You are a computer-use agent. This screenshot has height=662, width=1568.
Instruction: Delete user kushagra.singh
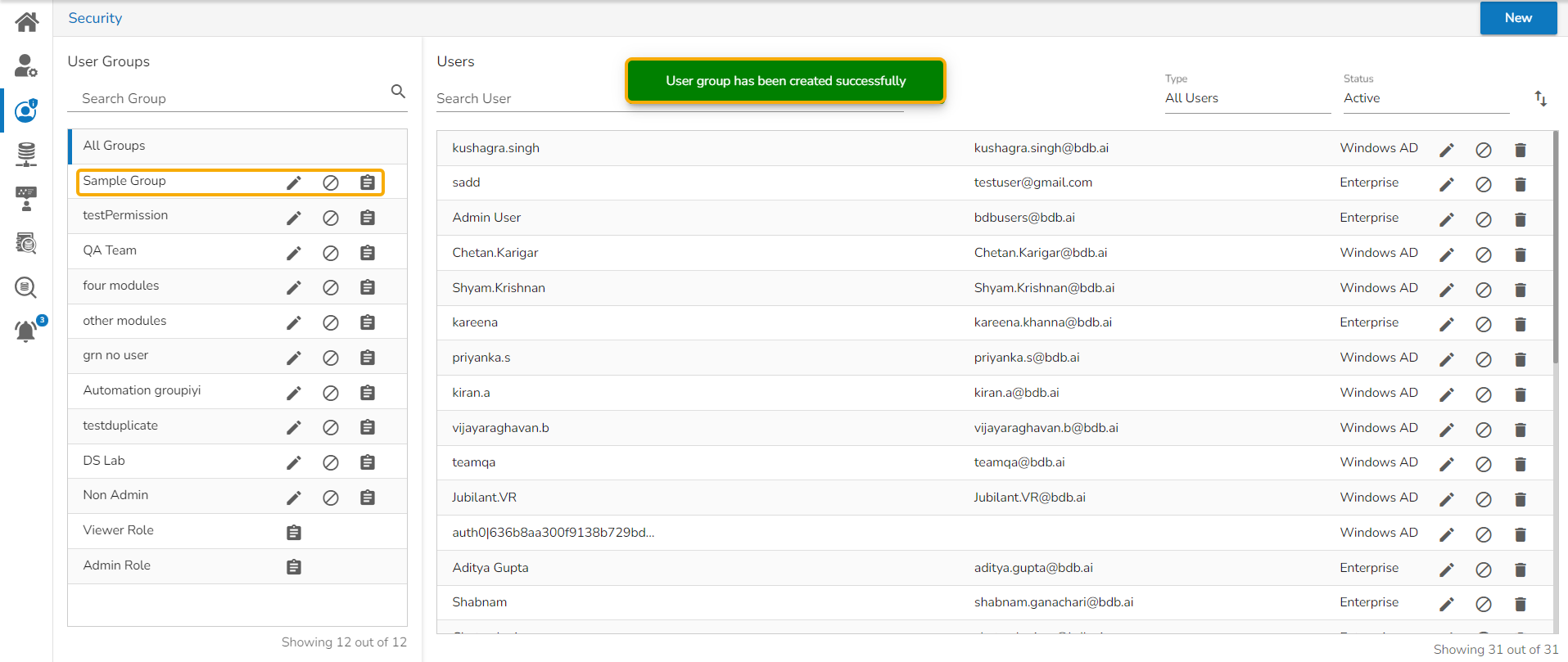click(1521, 150)
